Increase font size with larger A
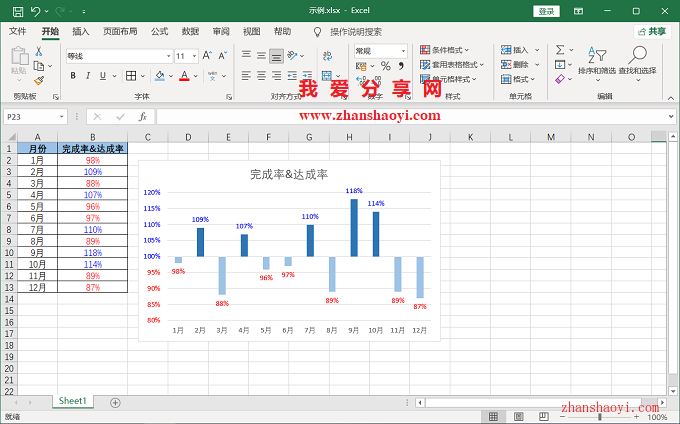Screen dimensions: 680x424 pyautogui.click(x=207, y=55)
